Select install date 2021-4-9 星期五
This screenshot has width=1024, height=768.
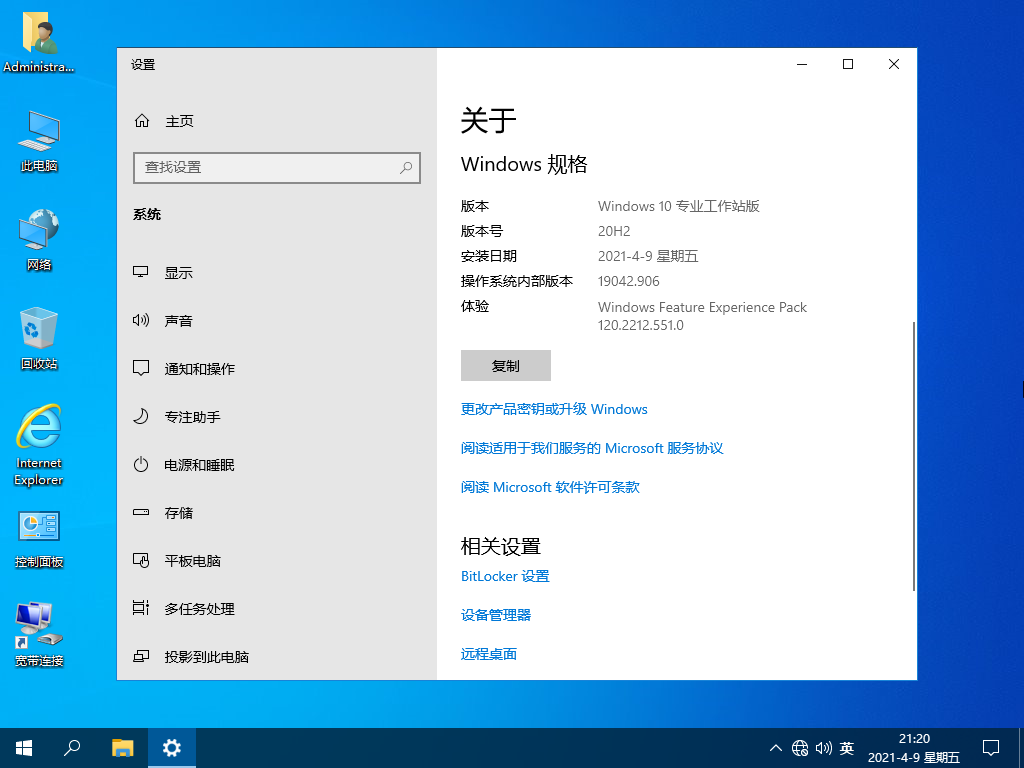coord(648,256)
